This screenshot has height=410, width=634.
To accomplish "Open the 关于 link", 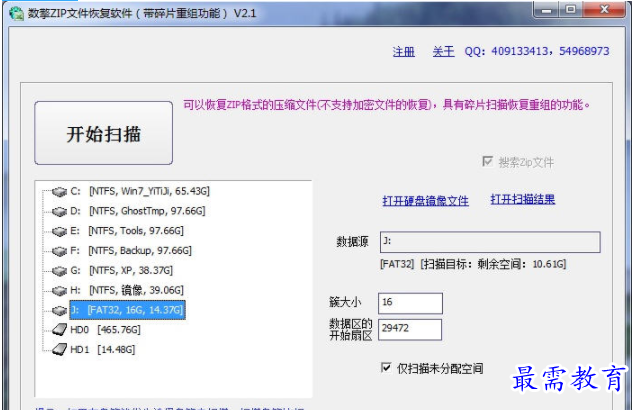I will (443, 51).
